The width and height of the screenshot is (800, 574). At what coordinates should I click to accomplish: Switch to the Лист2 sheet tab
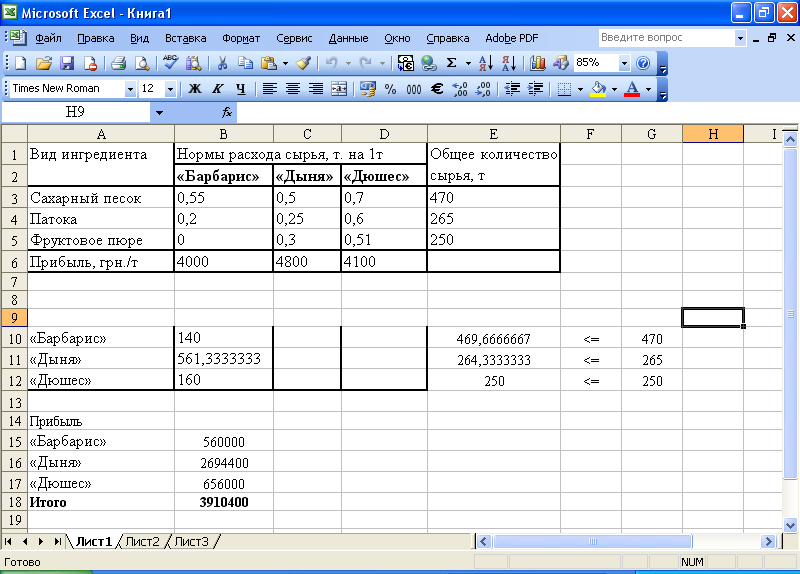pyautogui.click(x=142, y=541)
